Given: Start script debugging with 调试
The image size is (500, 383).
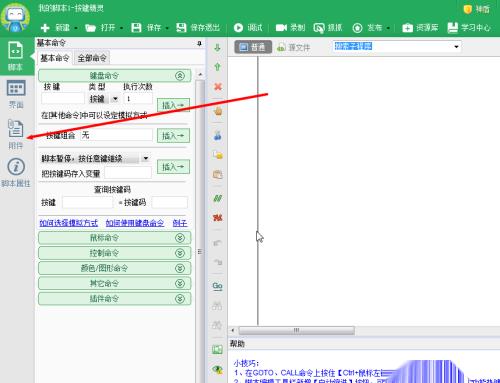Looking at the screenshot, I should pyautogui.click(x=248, y=28).
